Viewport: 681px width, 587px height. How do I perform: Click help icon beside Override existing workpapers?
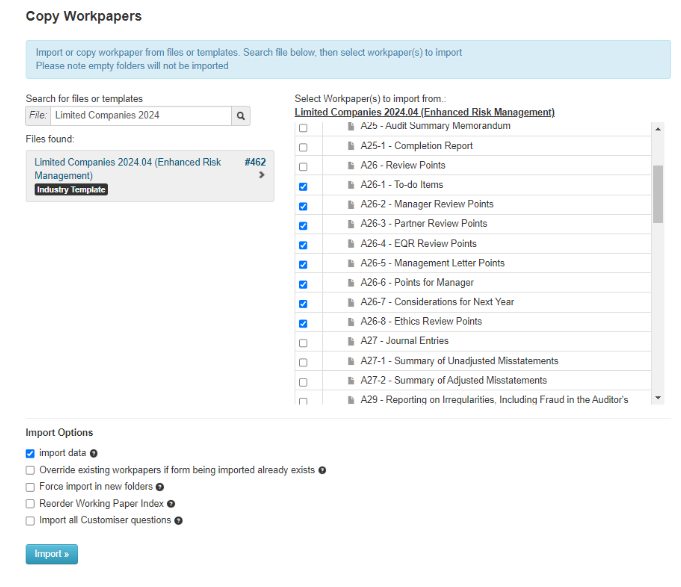[x=322, y=470]
